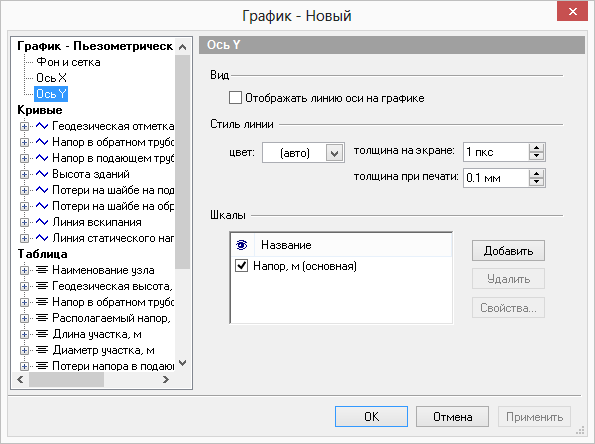Click curve icon beside Линия вскипания
The height and width of the screenshot is (444, 595).
tap(42, 222)
